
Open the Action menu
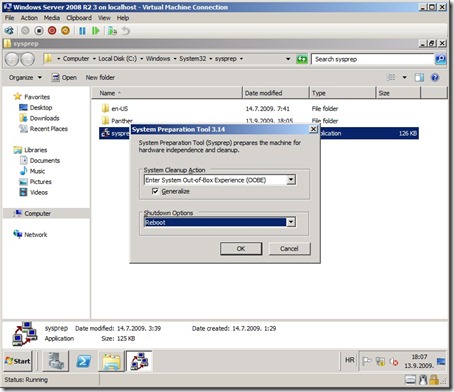click(29, 18)
